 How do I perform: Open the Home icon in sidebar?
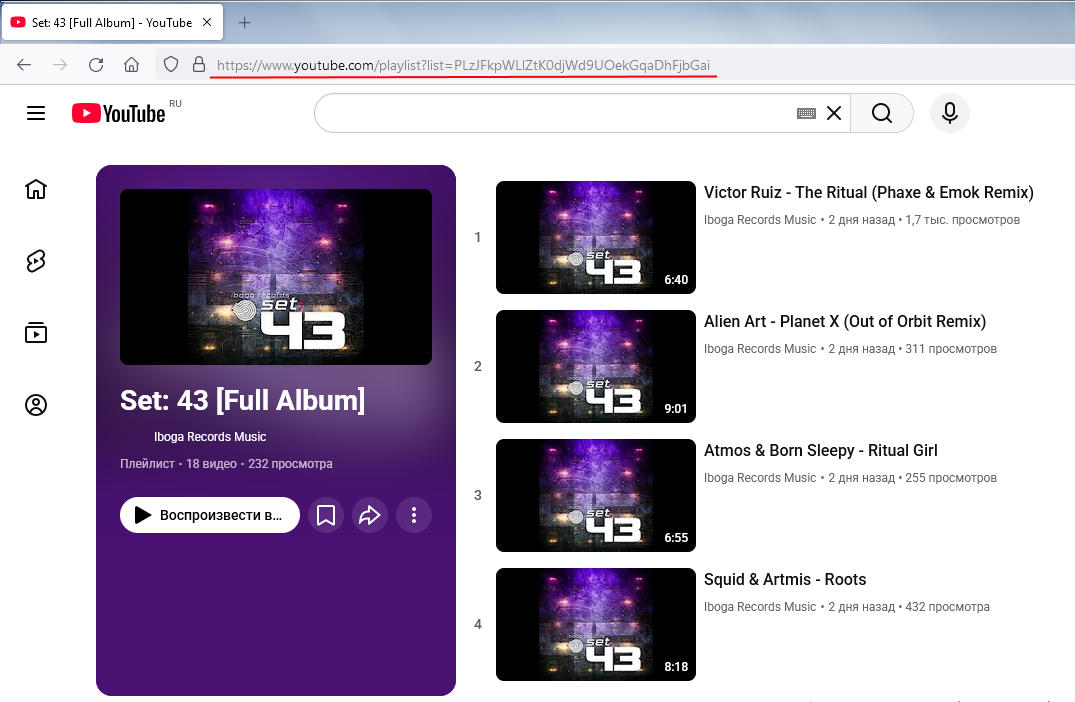(36, 189)
